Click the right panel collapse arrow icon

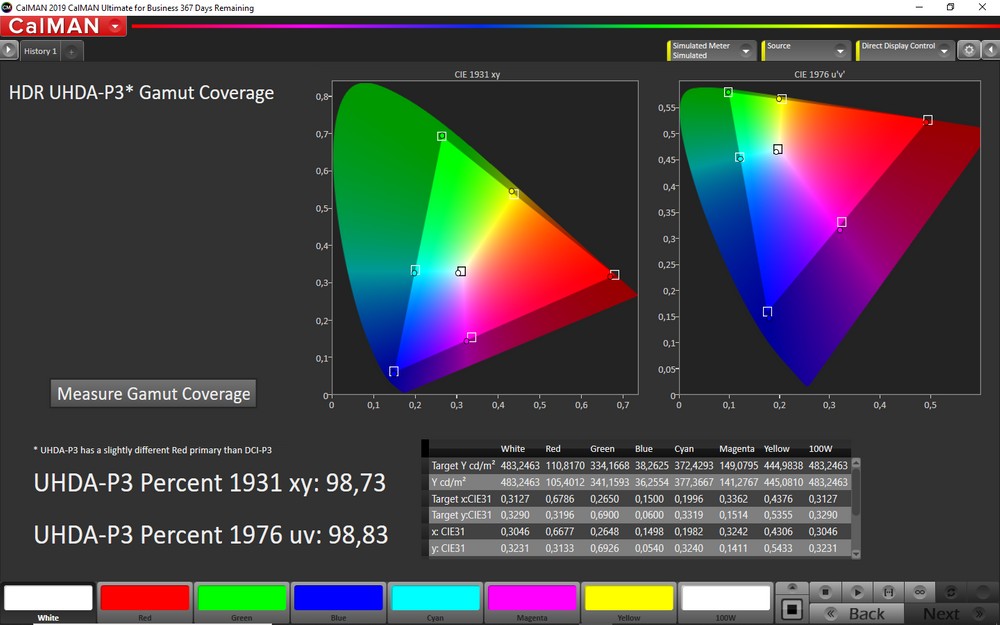pyautogui.click(x=990, y=50)
